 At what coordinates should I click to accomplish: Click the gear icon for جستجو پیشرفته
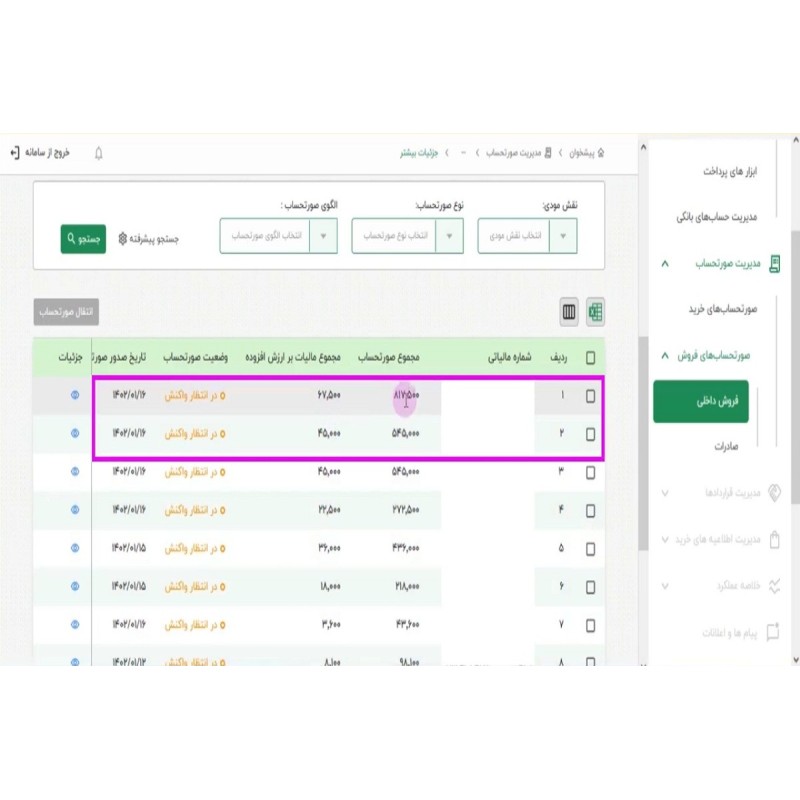coord(122,239)
